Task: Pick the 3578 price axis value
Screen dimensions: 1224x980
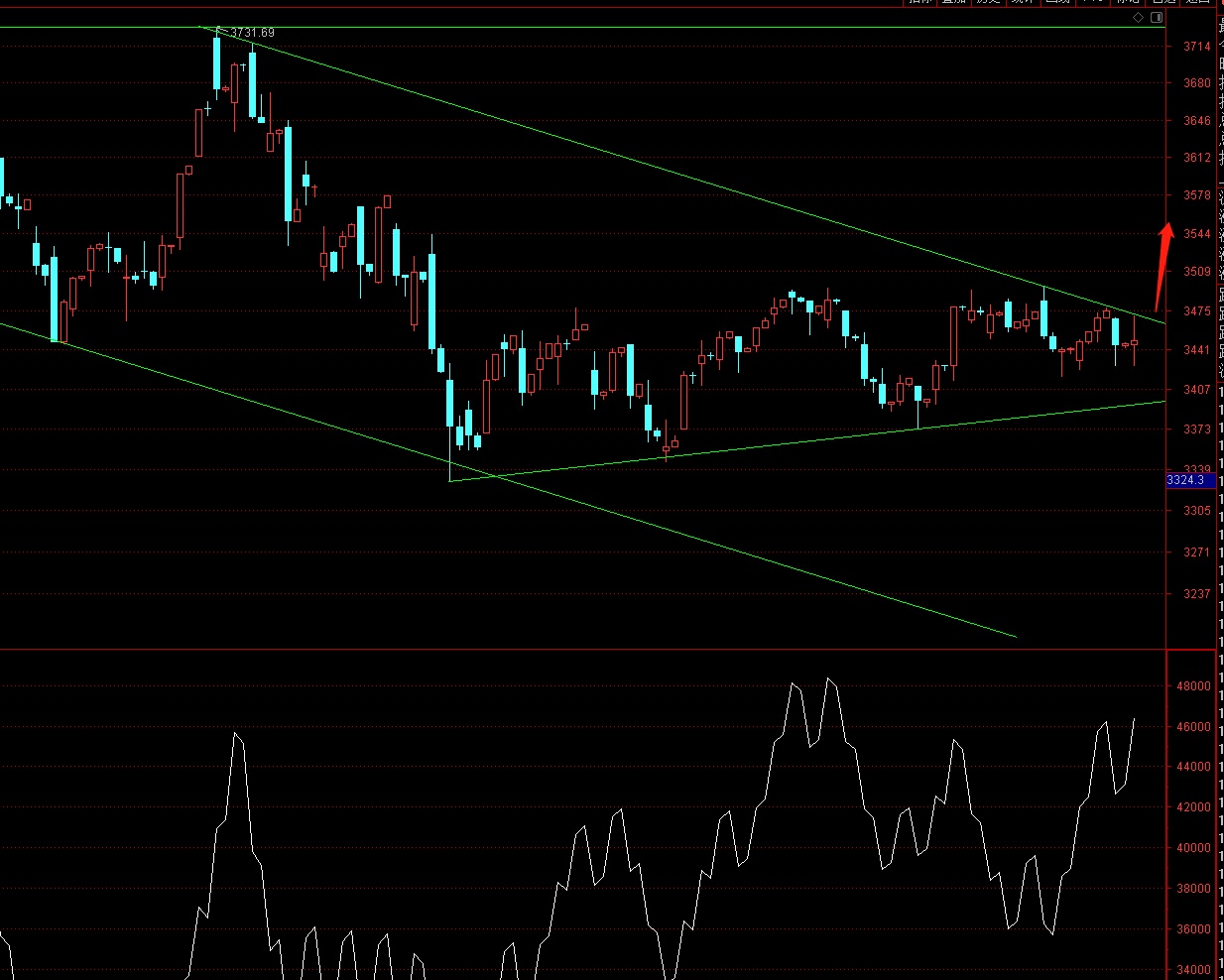Action: [1196, 195]
